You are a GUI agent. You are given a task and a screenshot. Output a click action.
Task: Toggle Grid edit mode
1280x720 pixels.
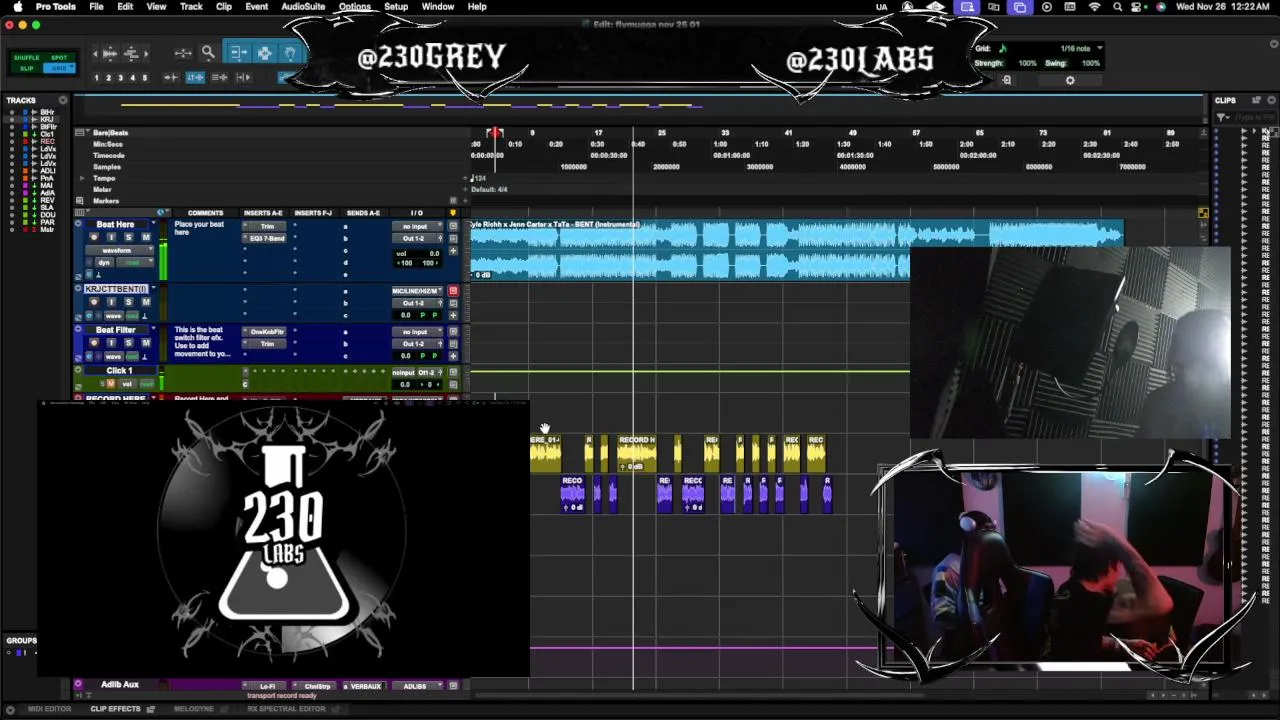[x=57, y=68]
